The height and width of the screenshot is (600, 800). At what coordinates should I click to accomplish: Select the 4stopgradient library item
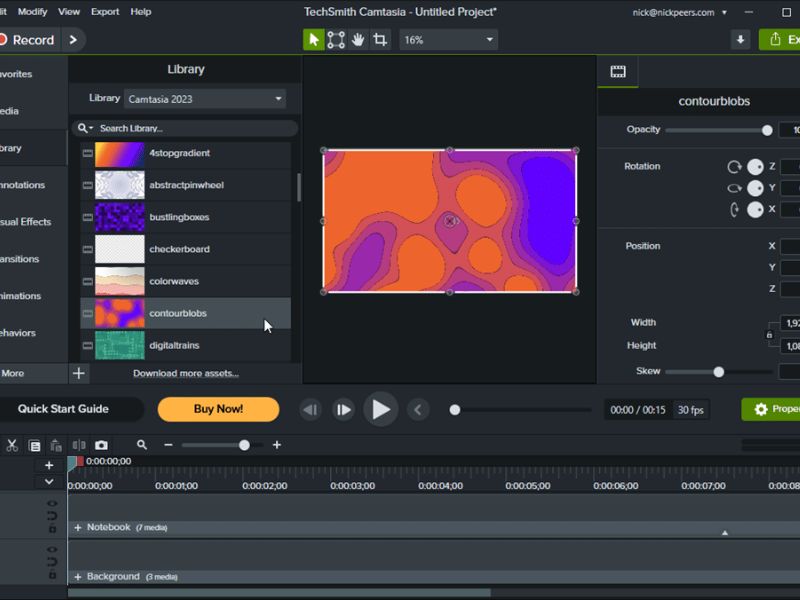pos(186,153)
